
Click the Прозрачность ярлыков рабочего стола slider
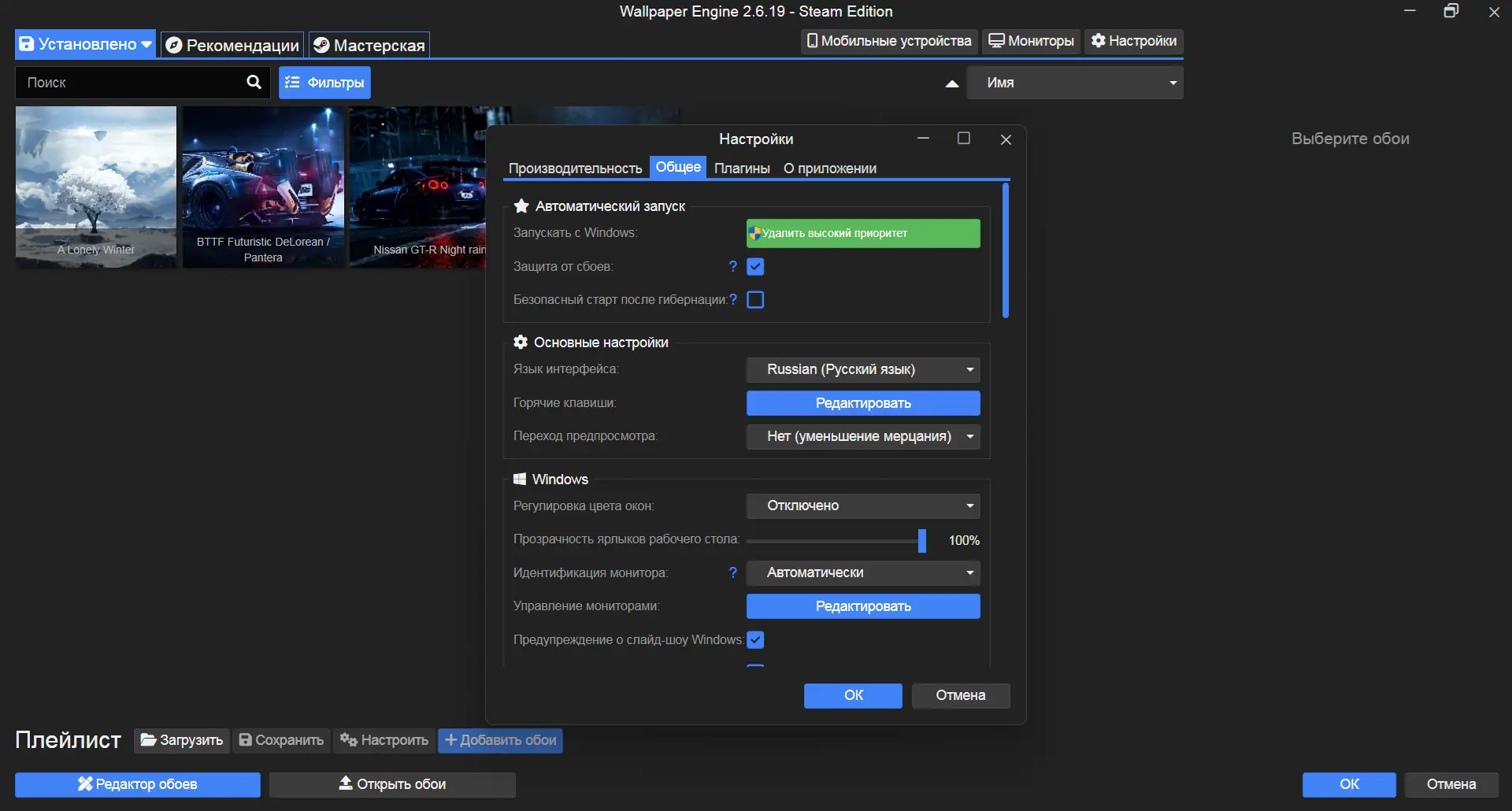pyautogui.click(x=836, y=540)
